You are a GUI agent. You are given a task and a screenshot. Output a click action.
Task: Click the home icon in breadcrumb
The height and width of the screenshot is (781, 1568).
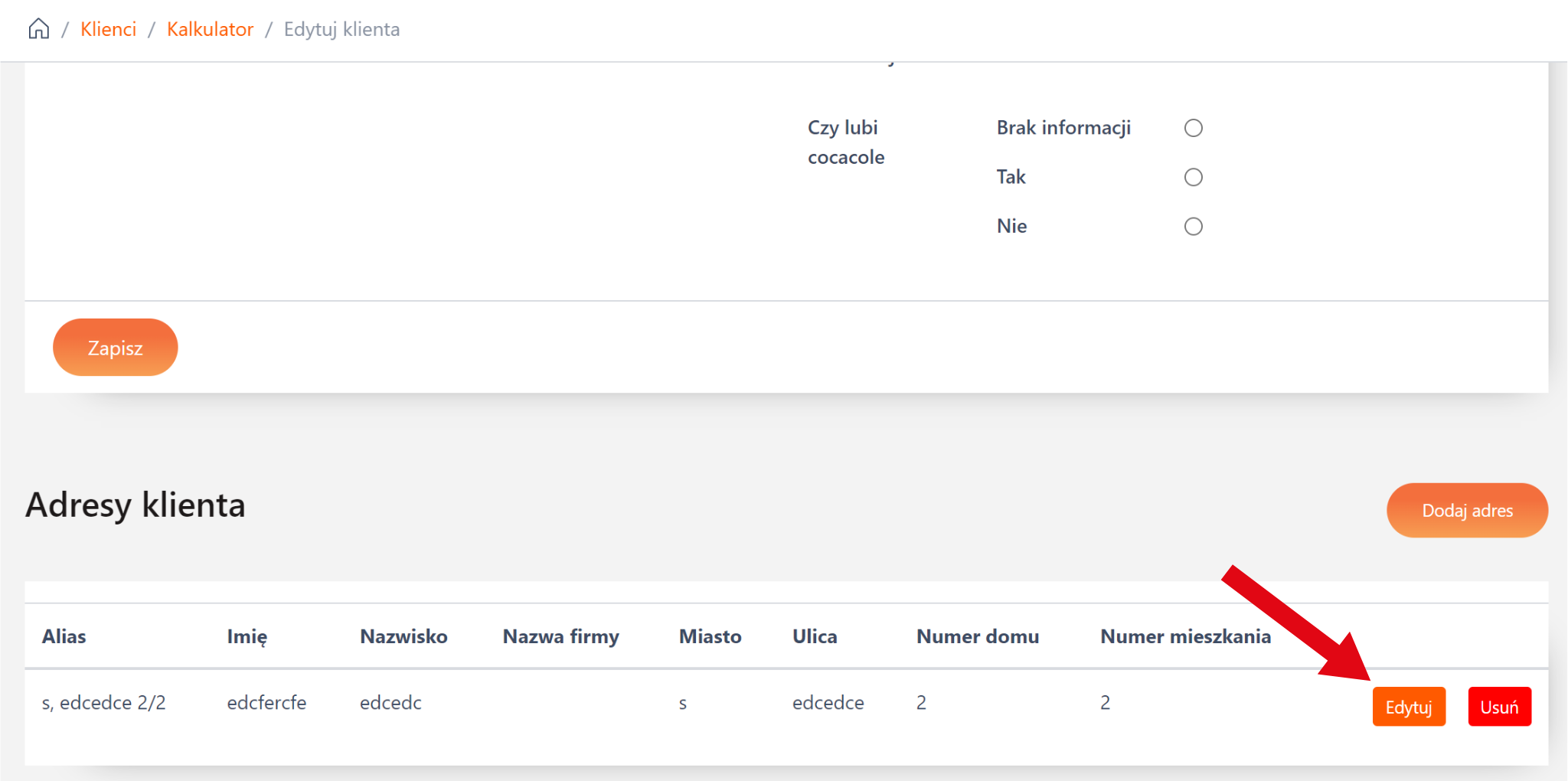tap(39, 29)
